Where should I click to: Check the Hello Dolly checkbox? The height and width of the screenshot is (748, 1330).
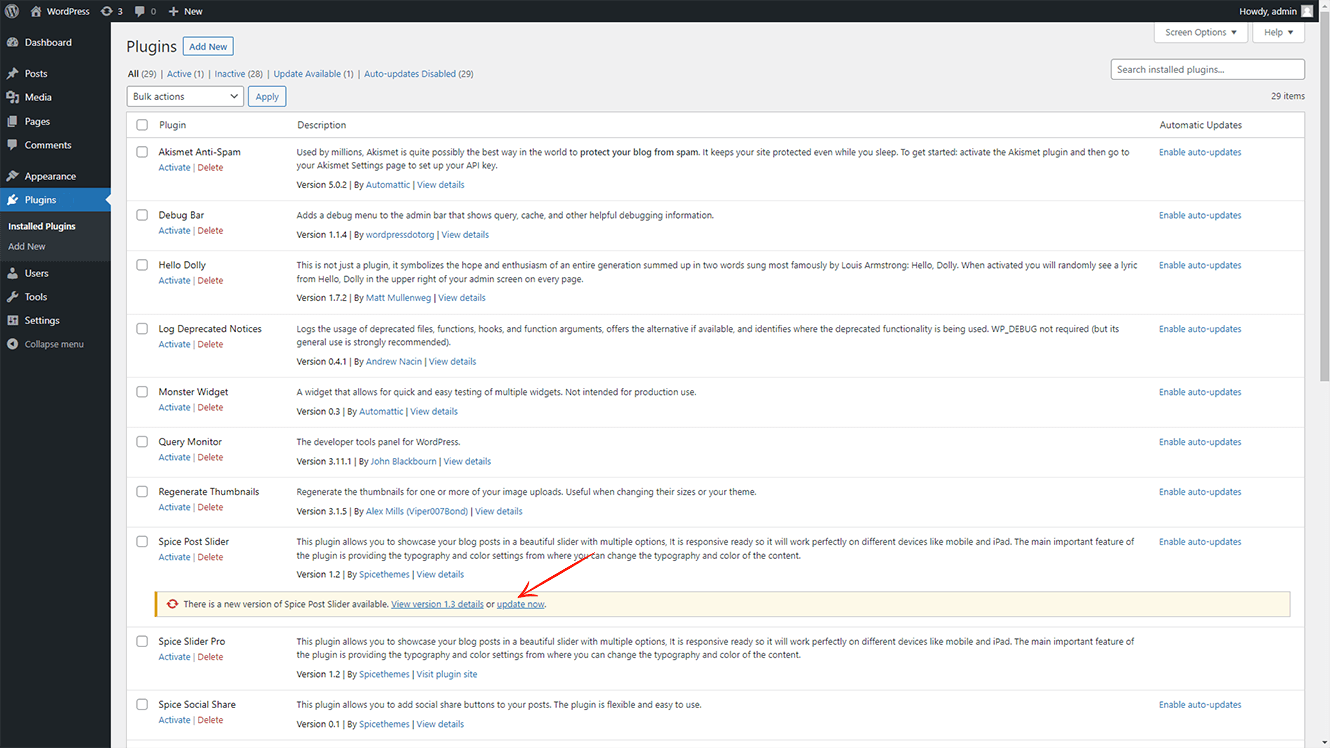(x=142, y=265)
